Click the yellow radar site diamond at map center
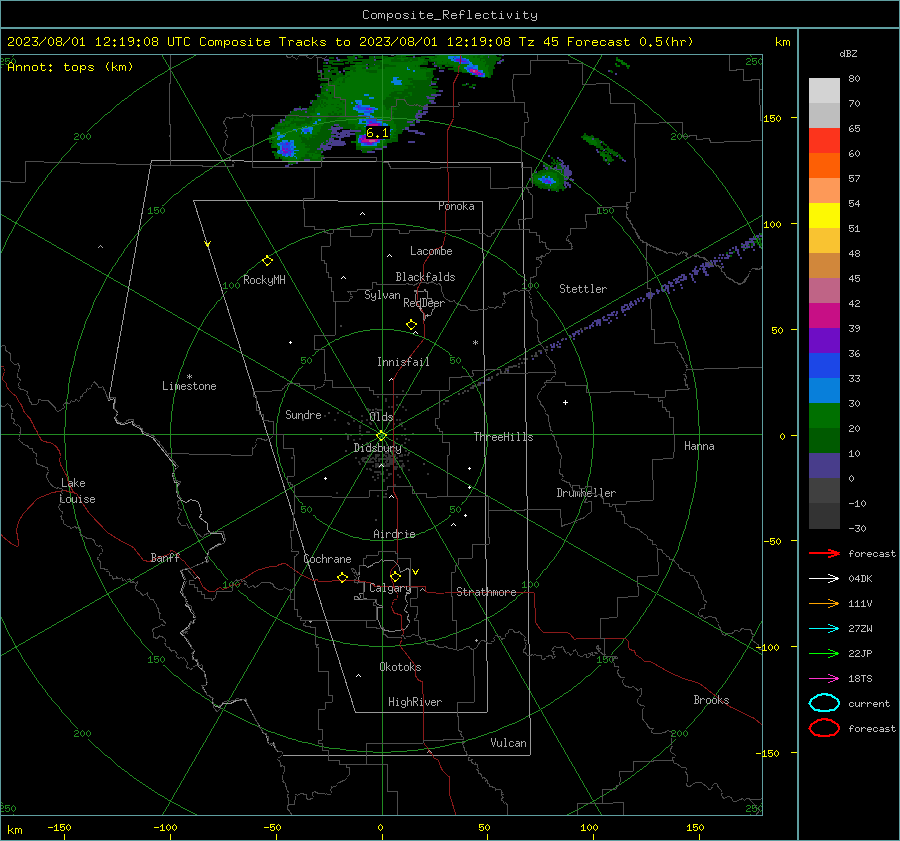Viewport: 900px width, 841px height. coord(382,435)
